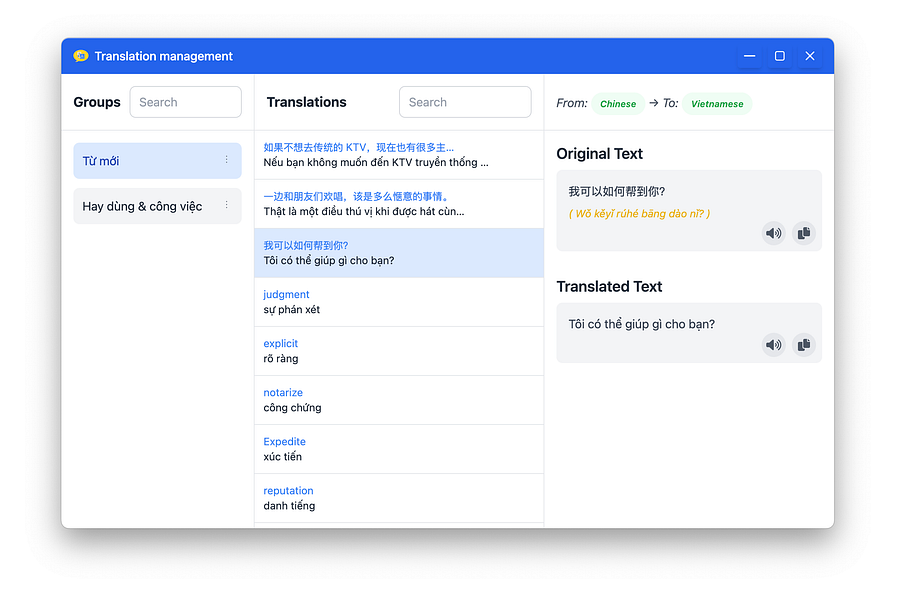Minimize the Translation management window

[x=749, y=55]
